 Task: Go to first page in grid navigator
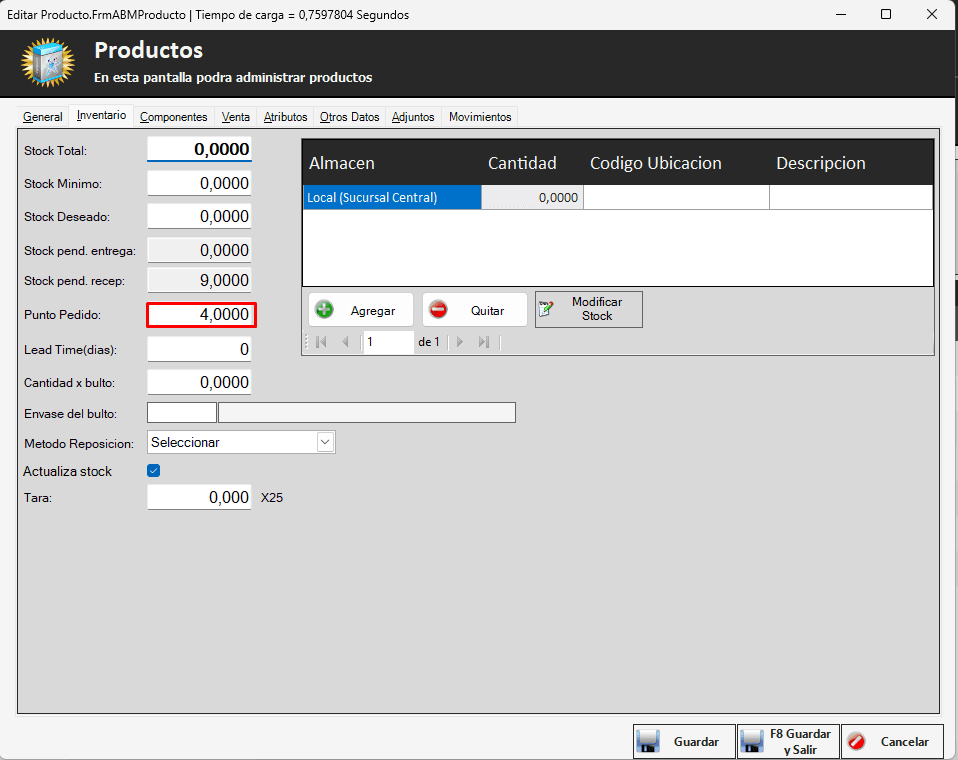tap(321, 342)
